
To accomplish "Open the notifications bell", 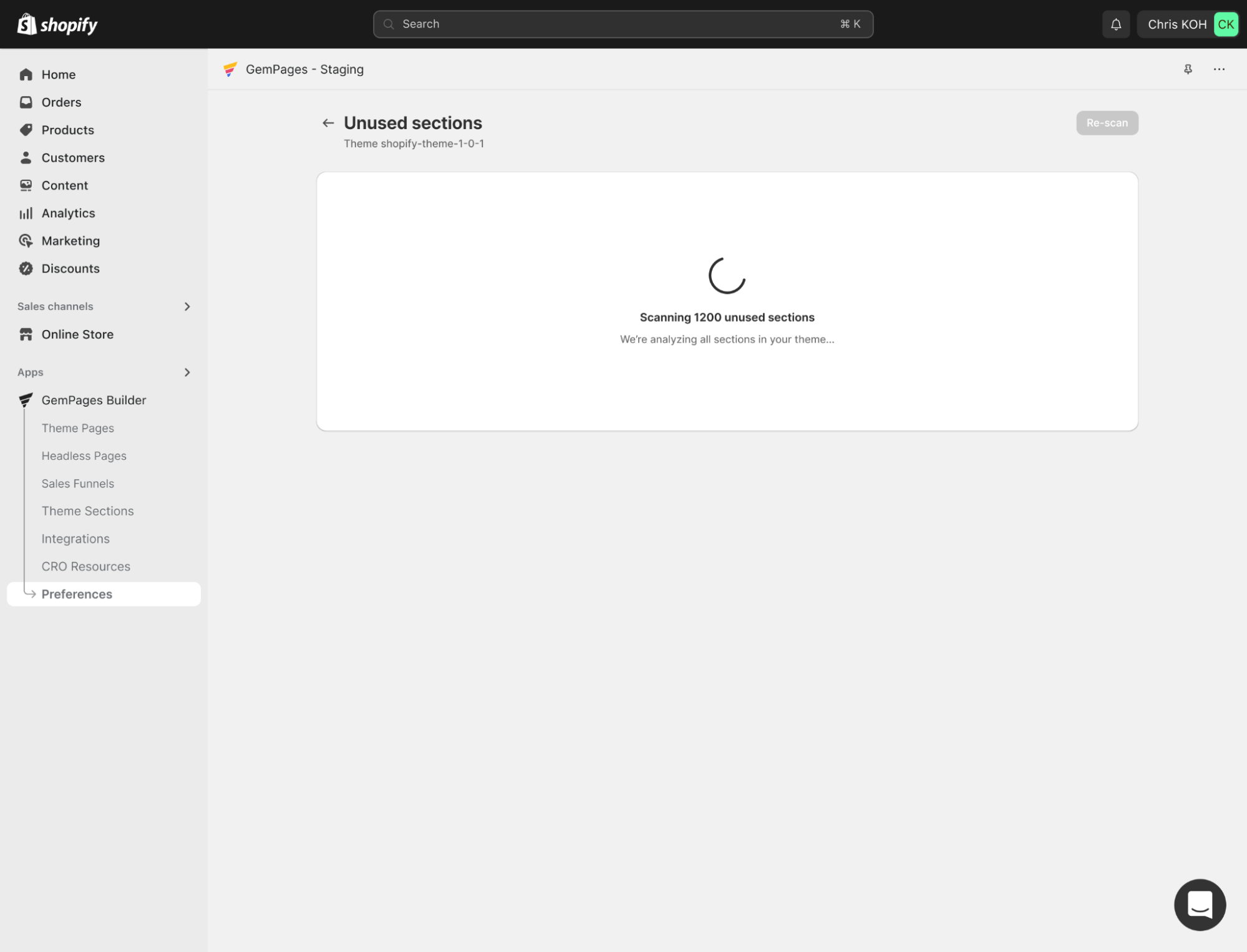I will [x=1116, y=24].
